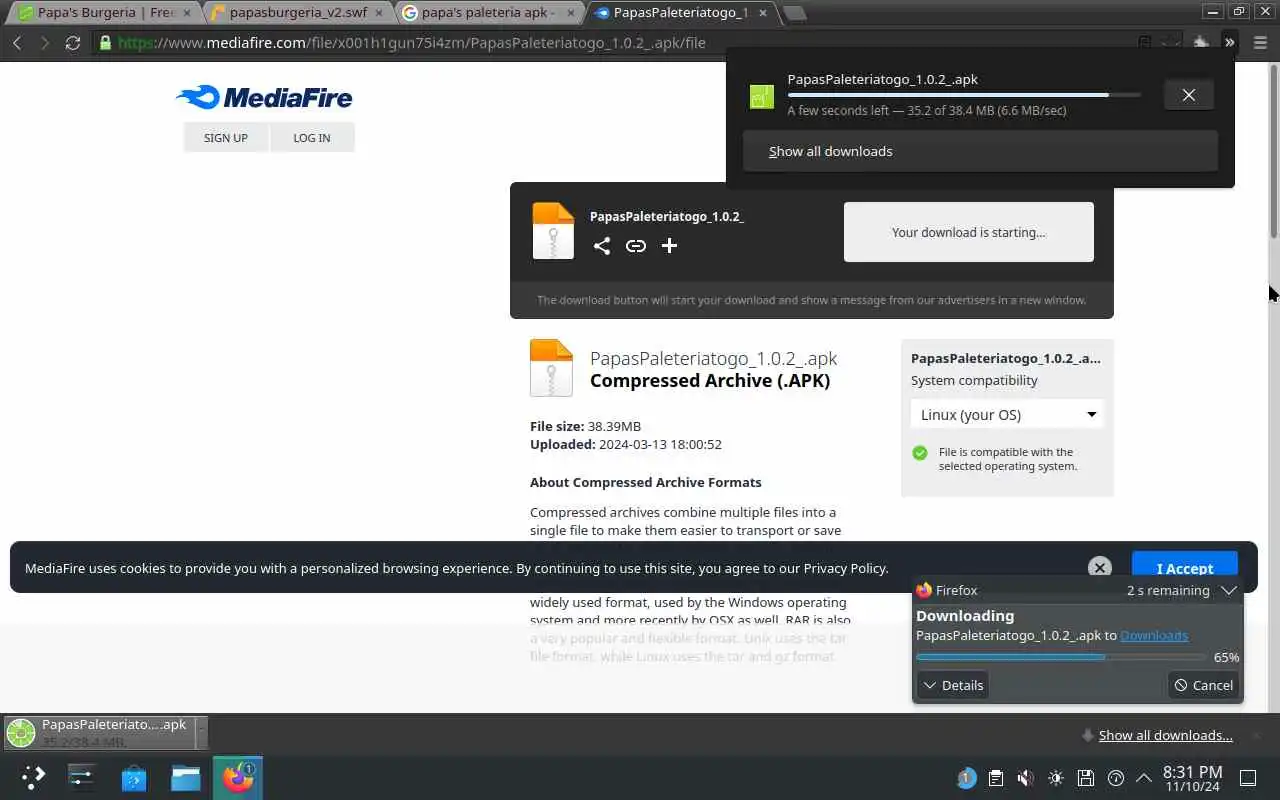Screen dimensions: 1280x800
Task: Click the LOG IN button
Action: 312,138
